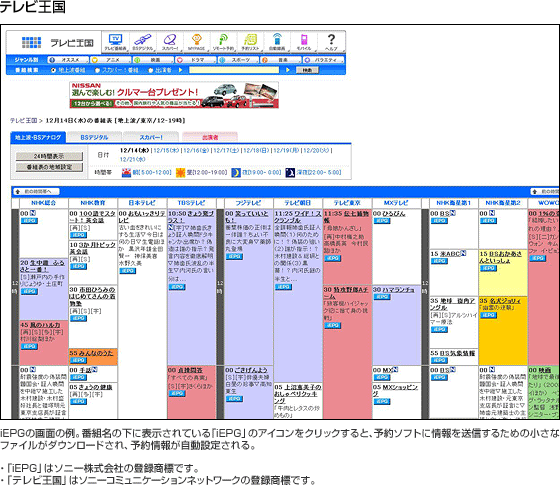Click the NISSAN クルマ一台プレゼント banner
Viewport: 560px width, 485px height.
tap(174, 95)
